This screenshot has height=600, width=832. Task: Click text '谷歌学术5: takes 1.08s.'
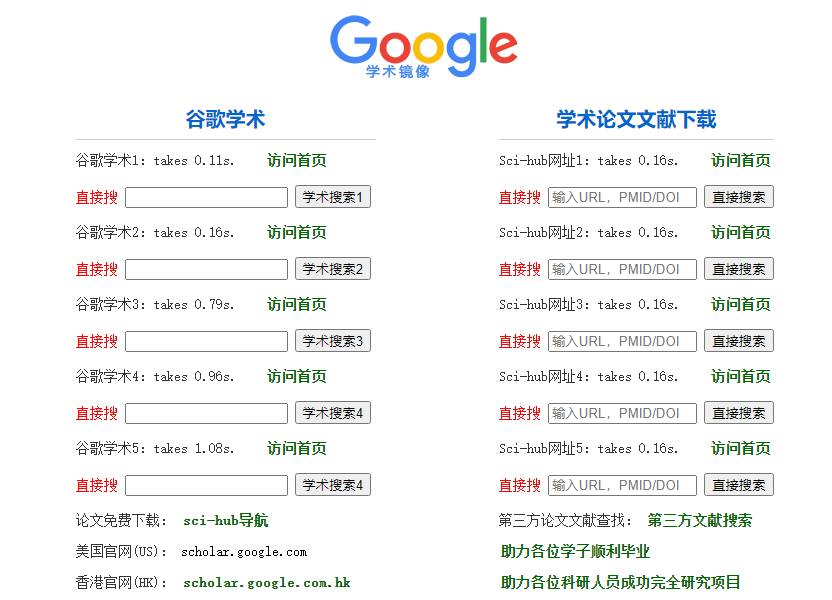pos(155,449)
